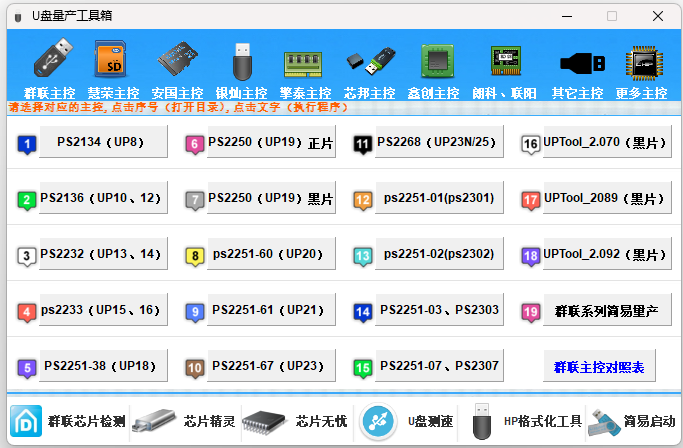Run PS2251-03、PS2303 program
Viewport: 683px width, 448px height.
pyautogui.click(x=440, y=310)
